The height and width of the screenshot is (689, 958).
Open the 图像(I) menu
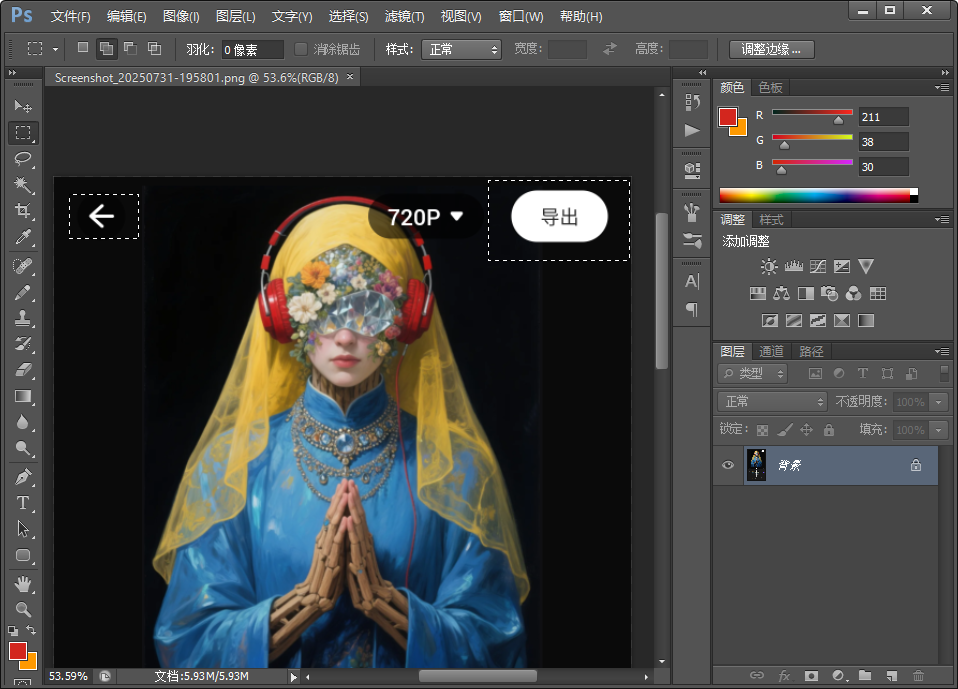point(181,17)
